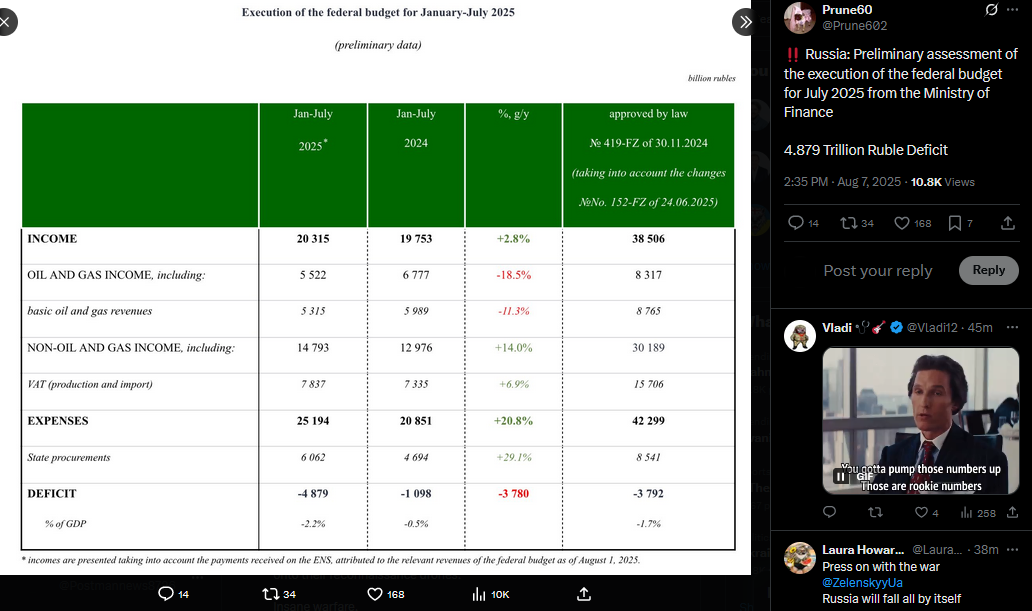Click the Reply button
Image resolution: width=1032 pixels, height=611 pixels.
[x=989, y=271]
